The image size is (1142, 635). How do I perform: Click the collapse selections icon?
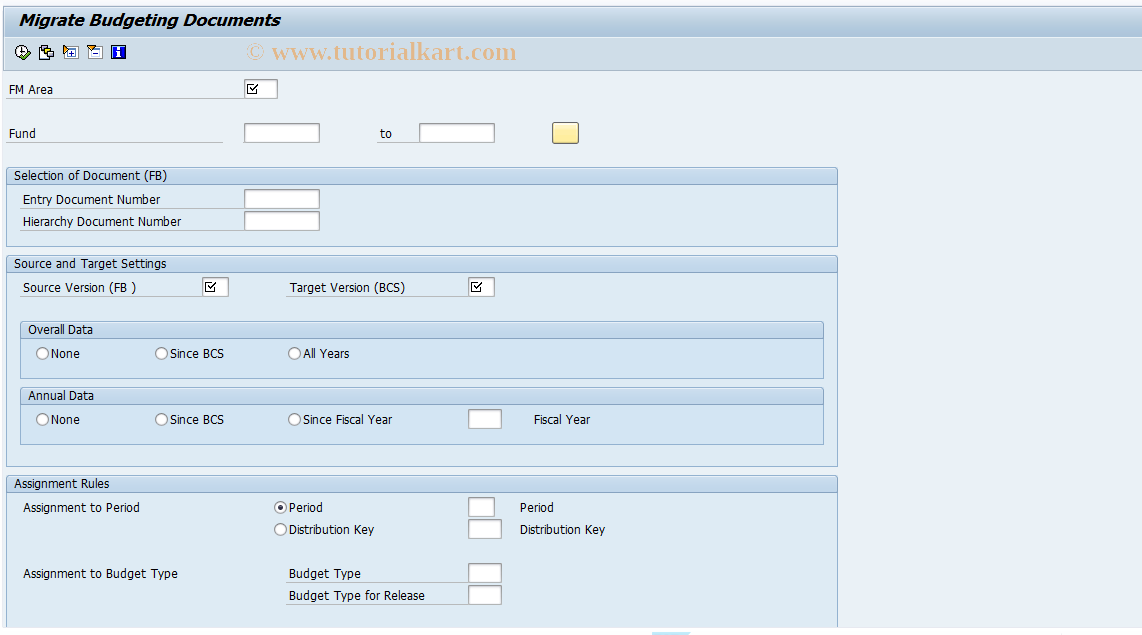pos(95,52)
